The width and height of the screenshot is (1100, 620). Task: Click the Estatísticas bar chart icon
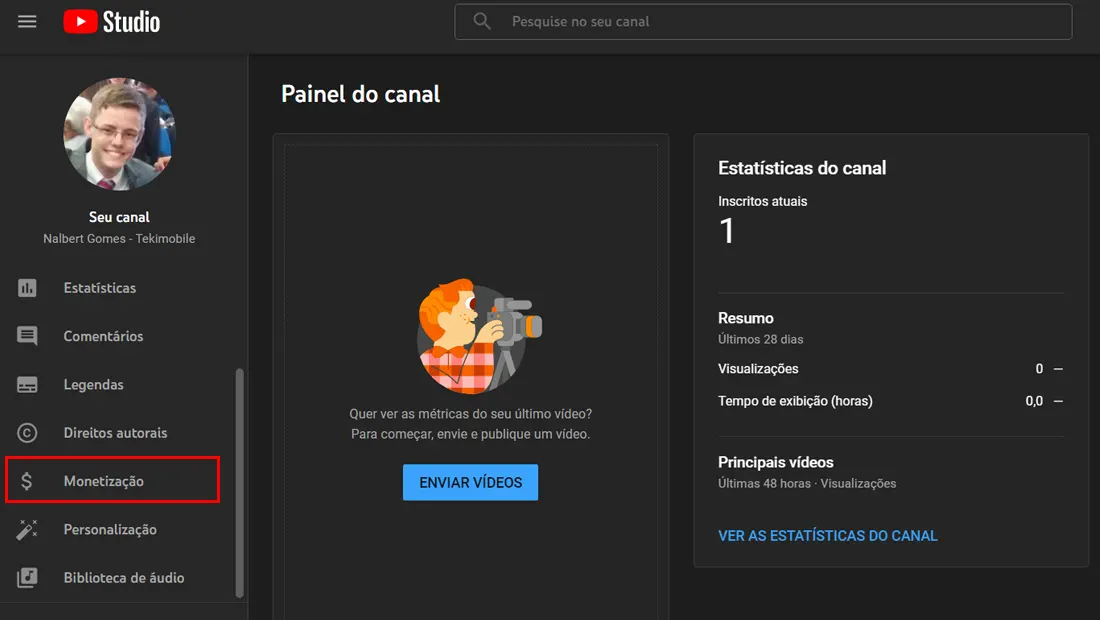27,288
